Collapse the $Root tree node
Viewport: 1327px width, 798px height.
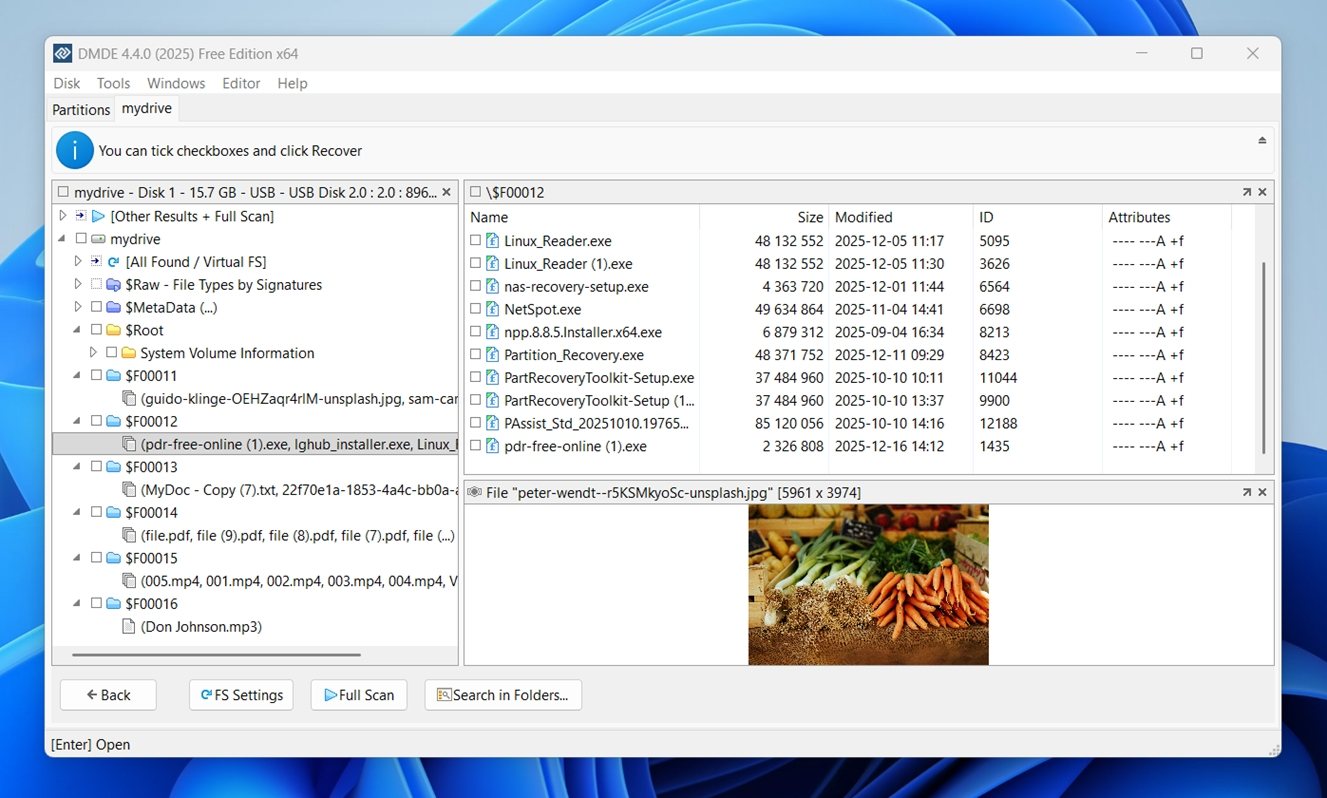78,330
